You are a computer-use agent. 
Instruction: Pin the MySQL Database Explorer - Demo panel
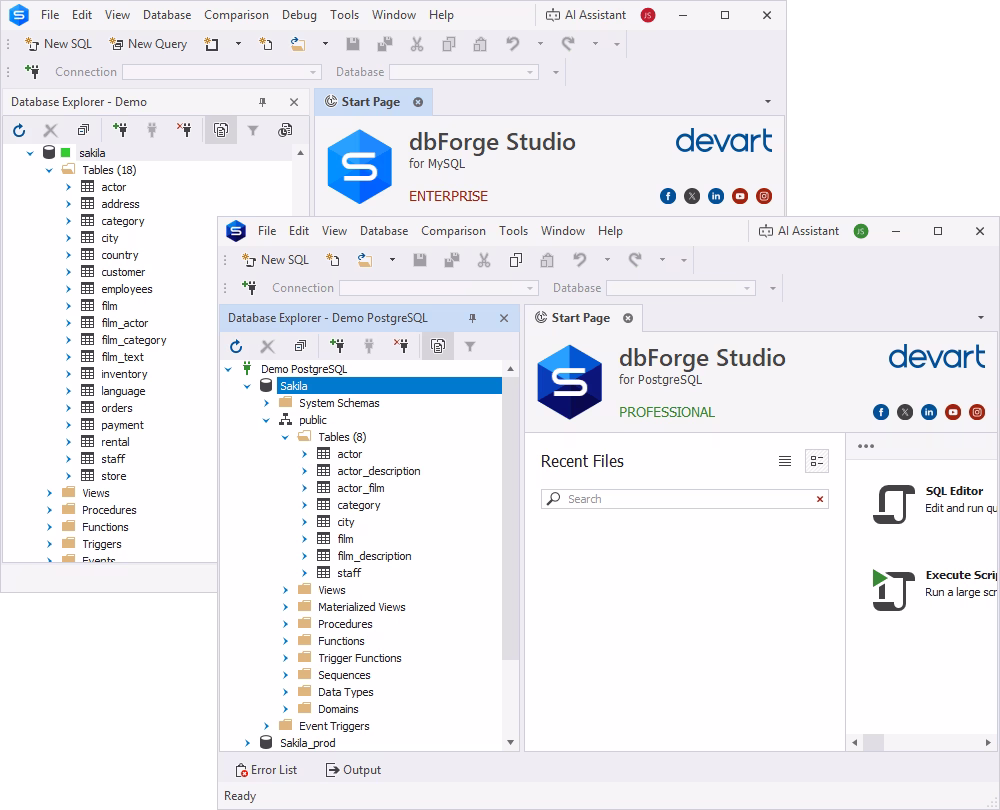(262, 102)
